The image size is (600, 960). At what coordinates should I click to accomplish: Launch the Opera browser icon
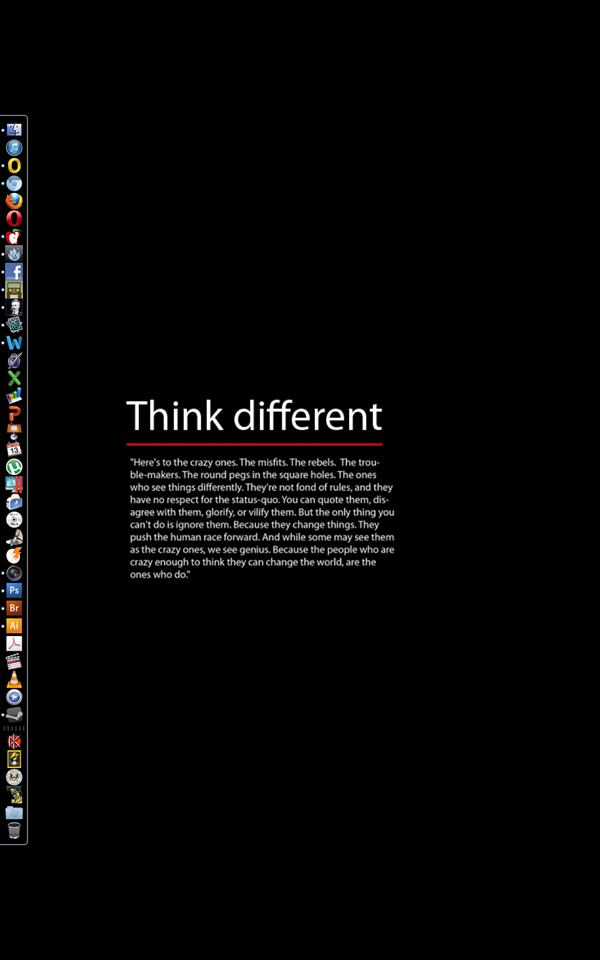coord(14,219)
